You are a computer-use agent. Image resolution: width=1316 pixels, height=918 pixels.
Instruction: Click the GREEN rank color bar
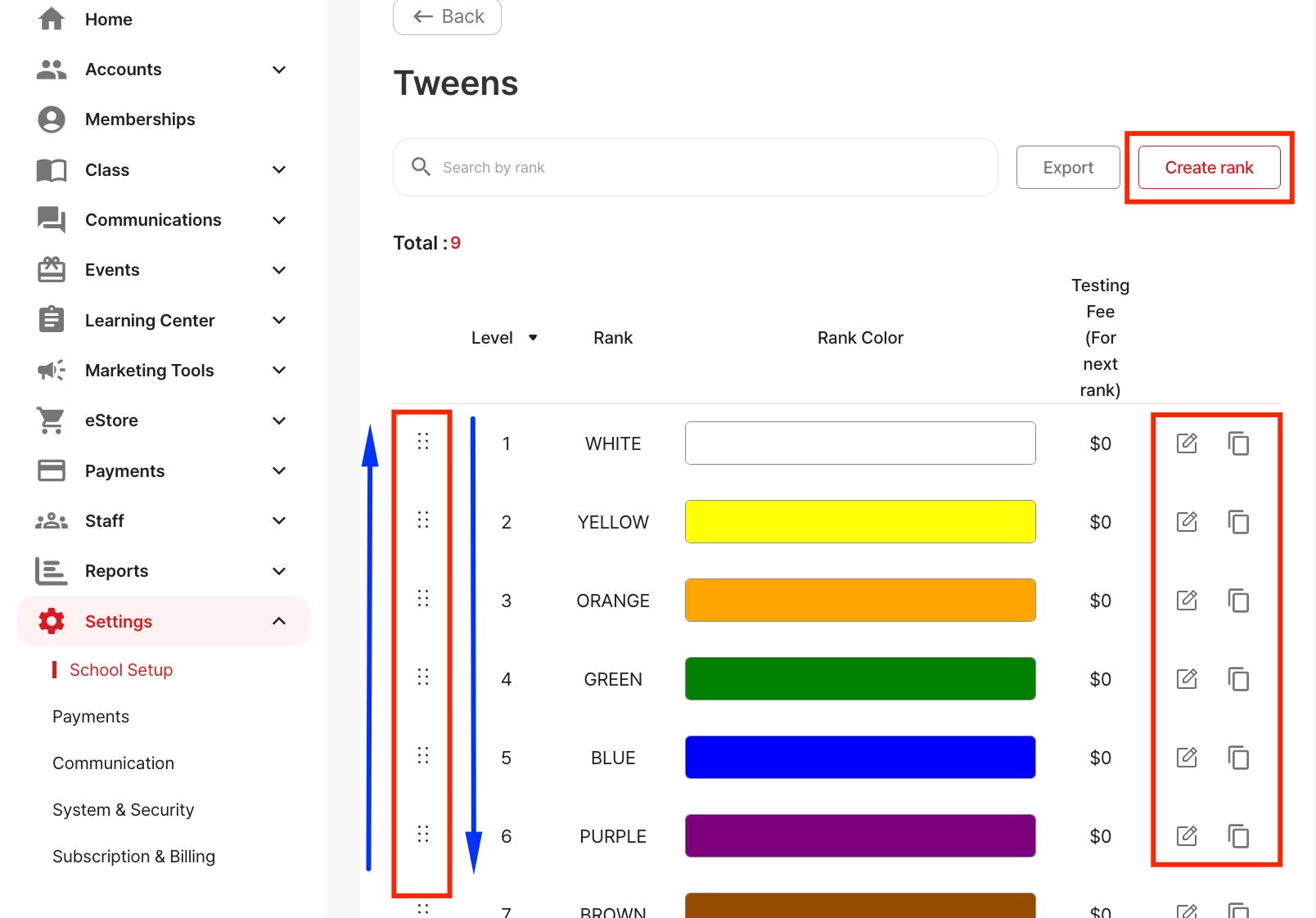(859, 678)
